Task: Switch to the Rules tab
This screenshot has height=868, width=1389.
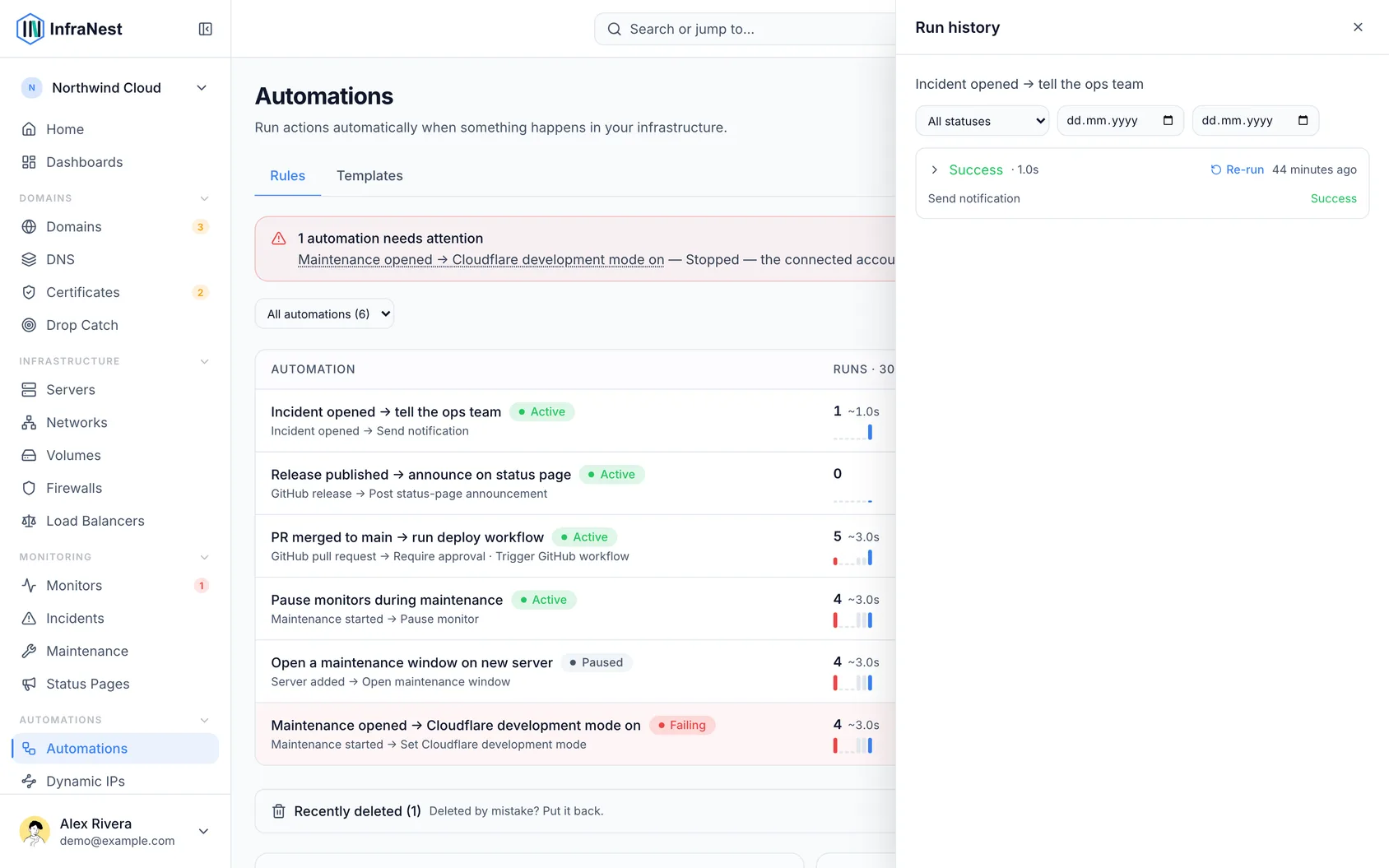Action: coord(287,176)
